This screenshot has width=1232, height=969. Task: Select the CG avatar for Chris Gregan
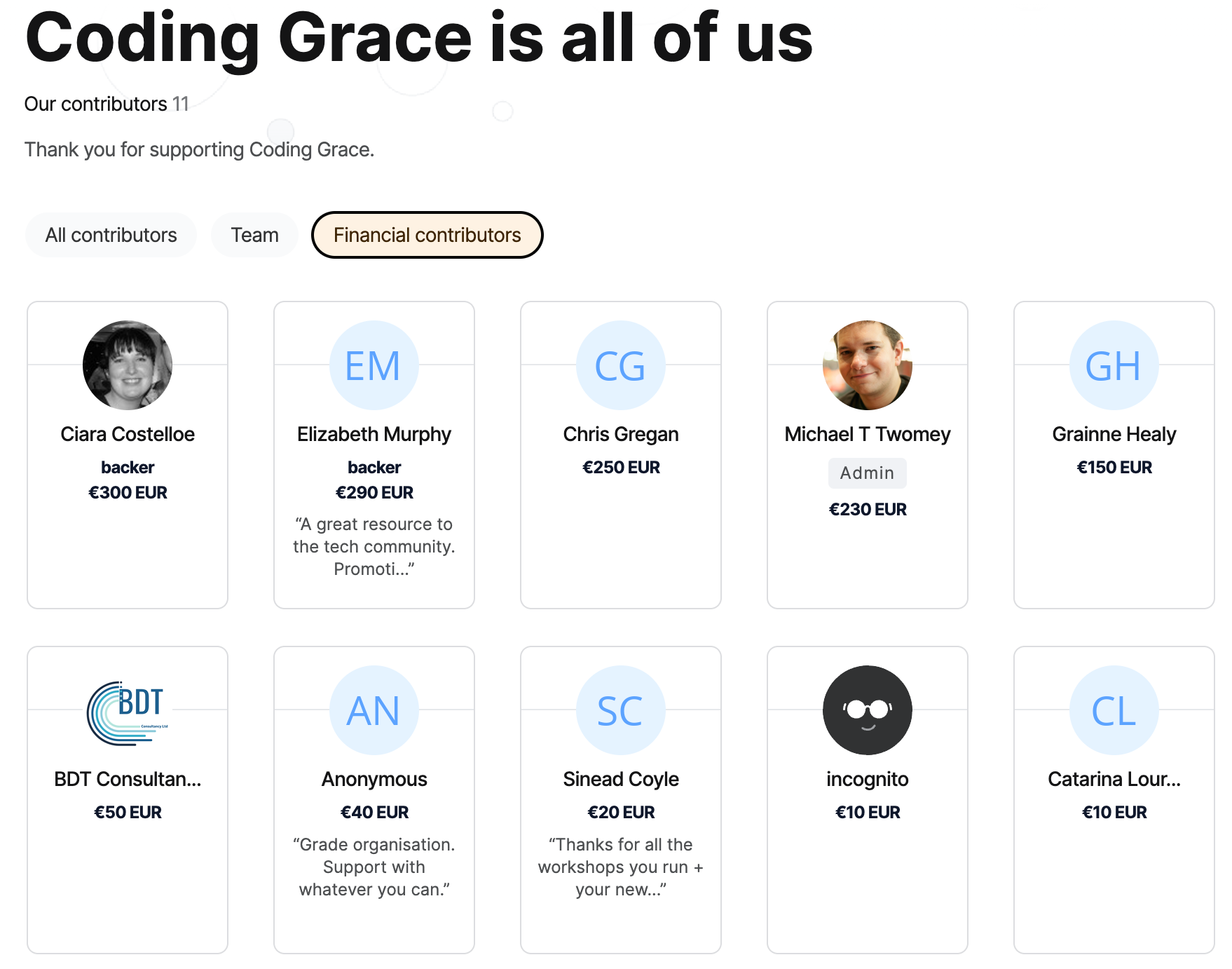coord(621,365)
